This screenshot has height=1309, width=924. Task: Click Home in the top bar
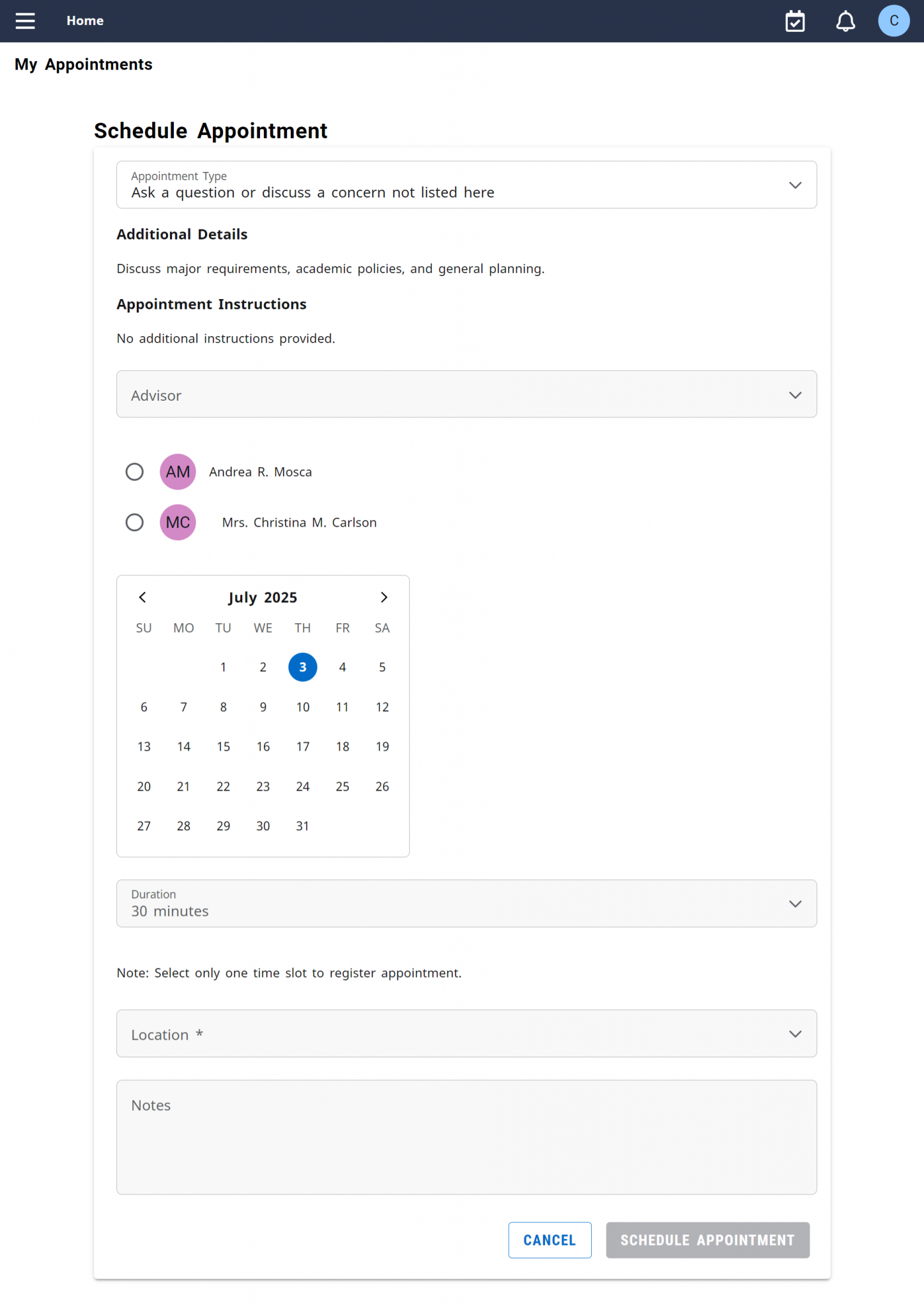pyautogui.click(x=85, y=20)
